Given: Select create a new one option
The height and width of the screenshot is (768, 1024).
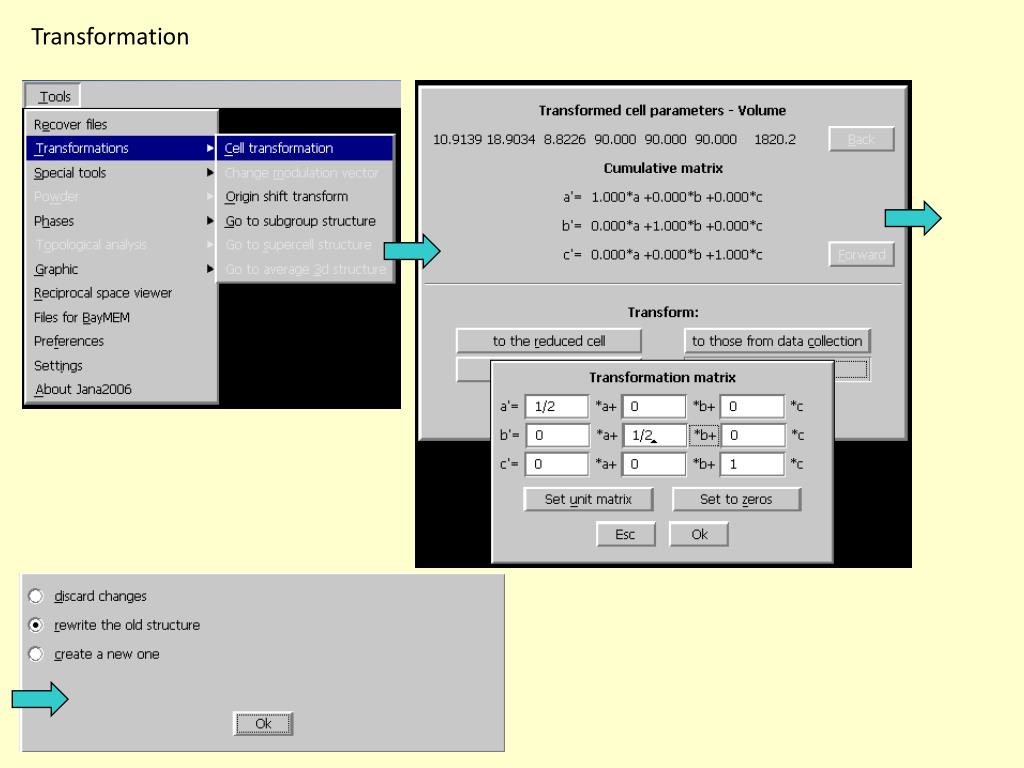Looking at the screenshot, I should 36,654.
